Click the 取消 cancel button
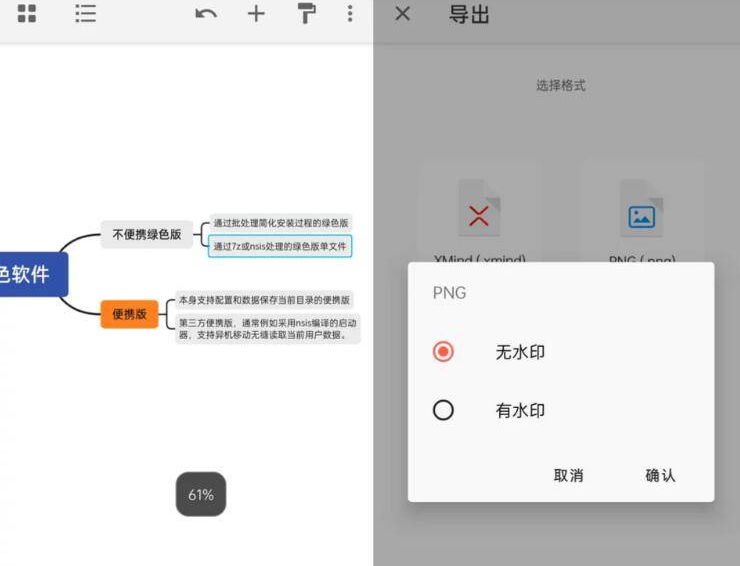The width and height of the screenshot is (740, 566). point(568,475)
